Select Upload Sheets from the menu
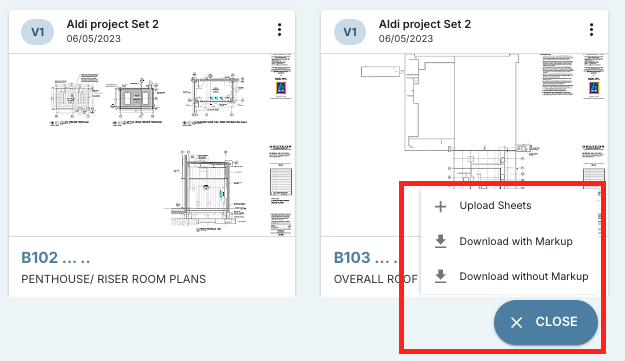 [509, 206]
